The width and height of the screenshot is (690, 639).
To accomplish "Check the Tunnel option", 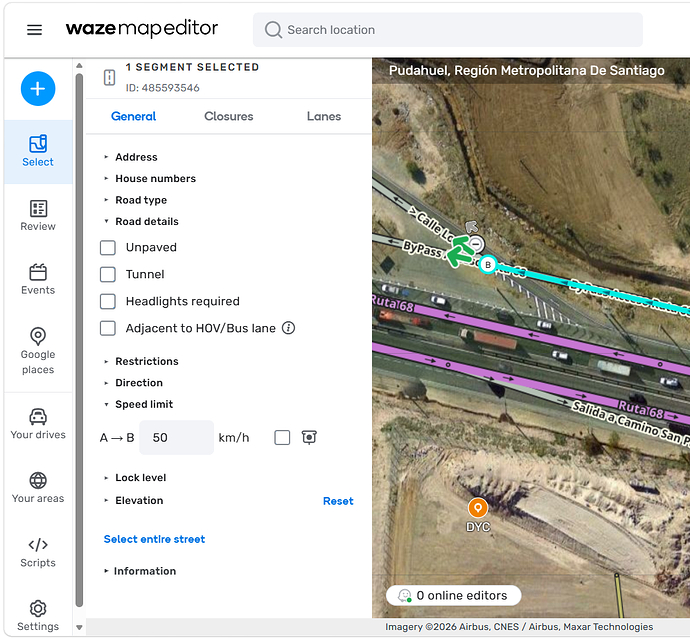I will coord(108,274).
